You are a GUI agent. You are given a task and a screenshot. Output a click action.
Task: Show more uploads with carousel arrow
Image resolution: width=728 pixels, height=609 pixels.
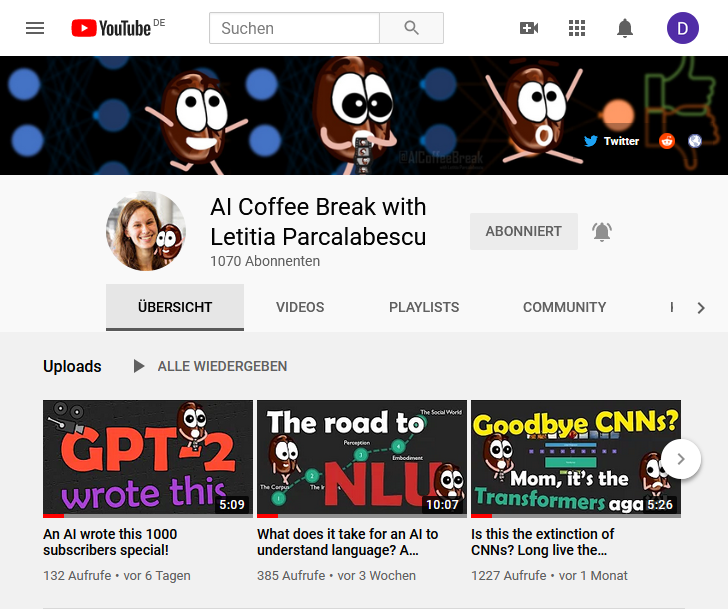(681, 459)
